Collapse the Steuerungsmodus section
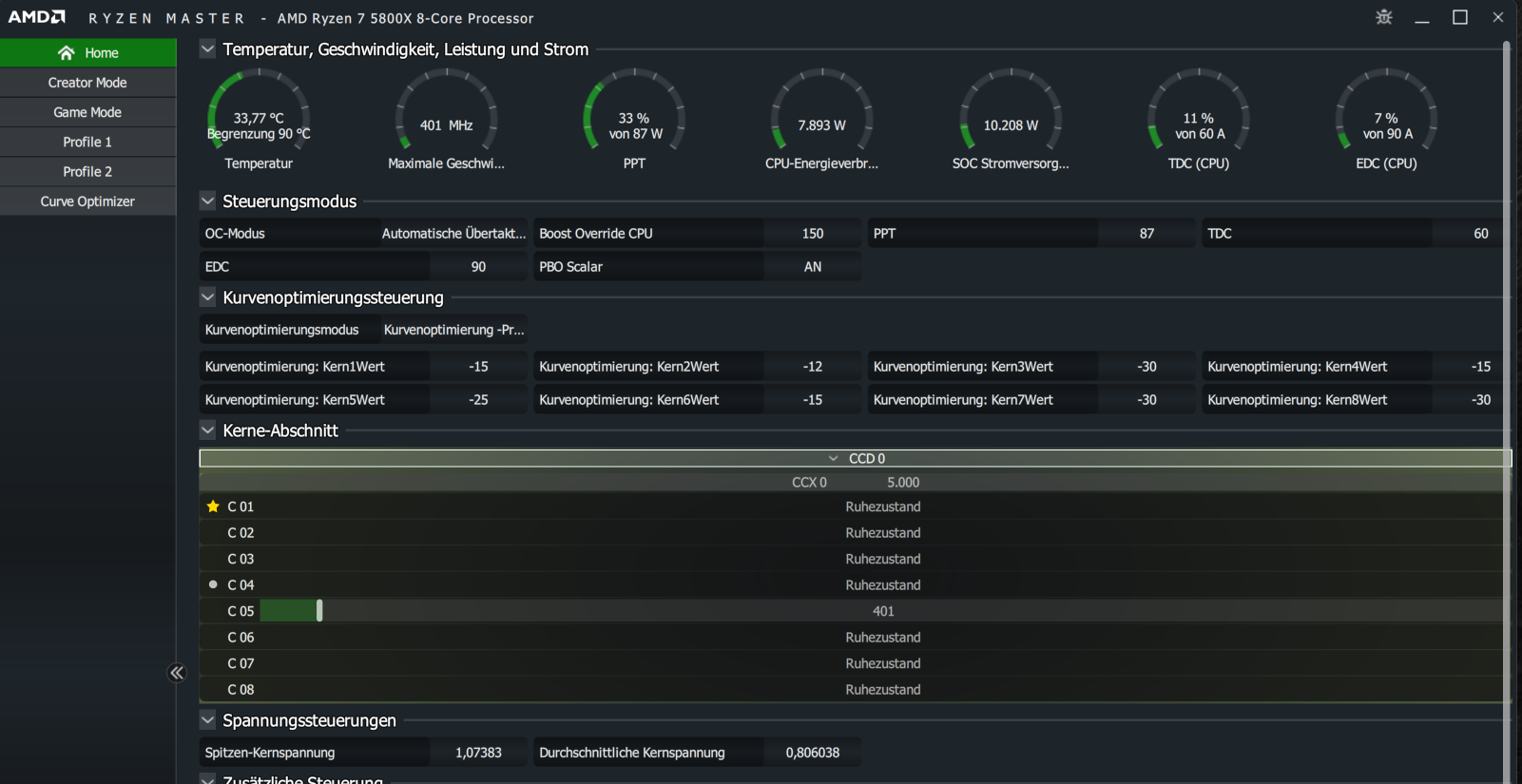The height and width of the screenshot is (784, 1522). pyautogui.click(x=207, y=201)
